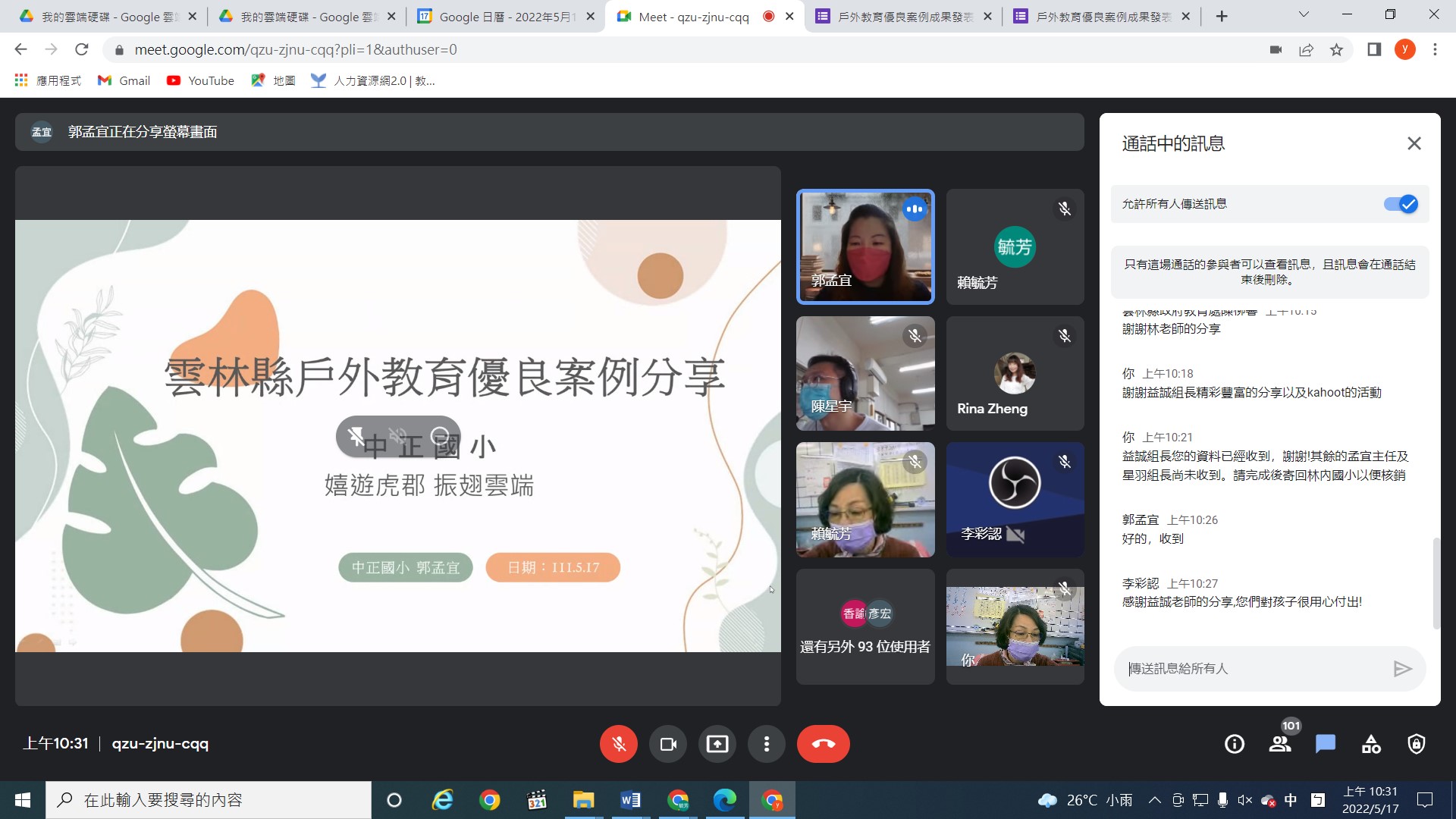Present screen with share button
The height and width of the screenshot is (819, 1456).
coord(717,744)
